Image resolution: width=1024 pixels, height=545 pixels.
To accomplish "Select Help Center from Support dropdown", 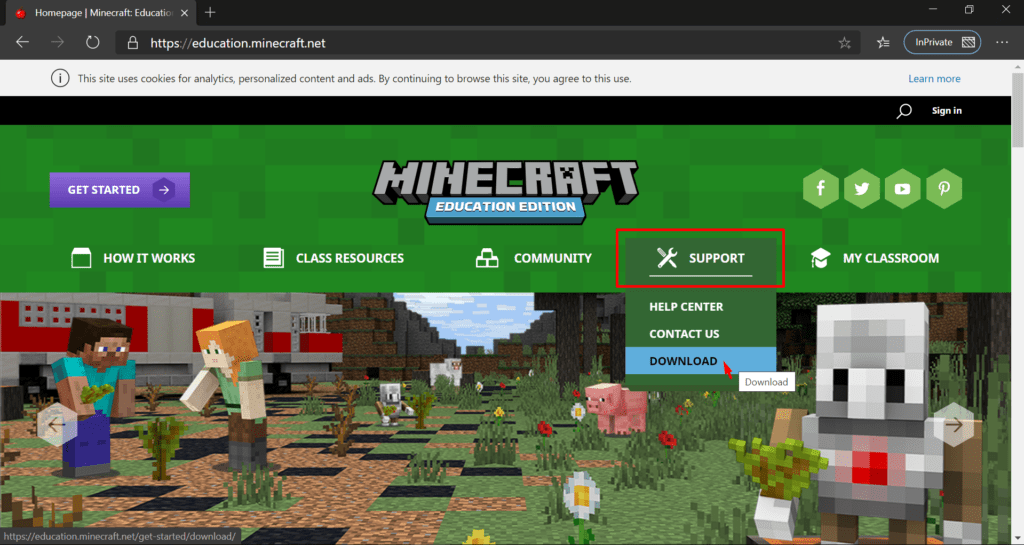I will (x=686, y=307).
